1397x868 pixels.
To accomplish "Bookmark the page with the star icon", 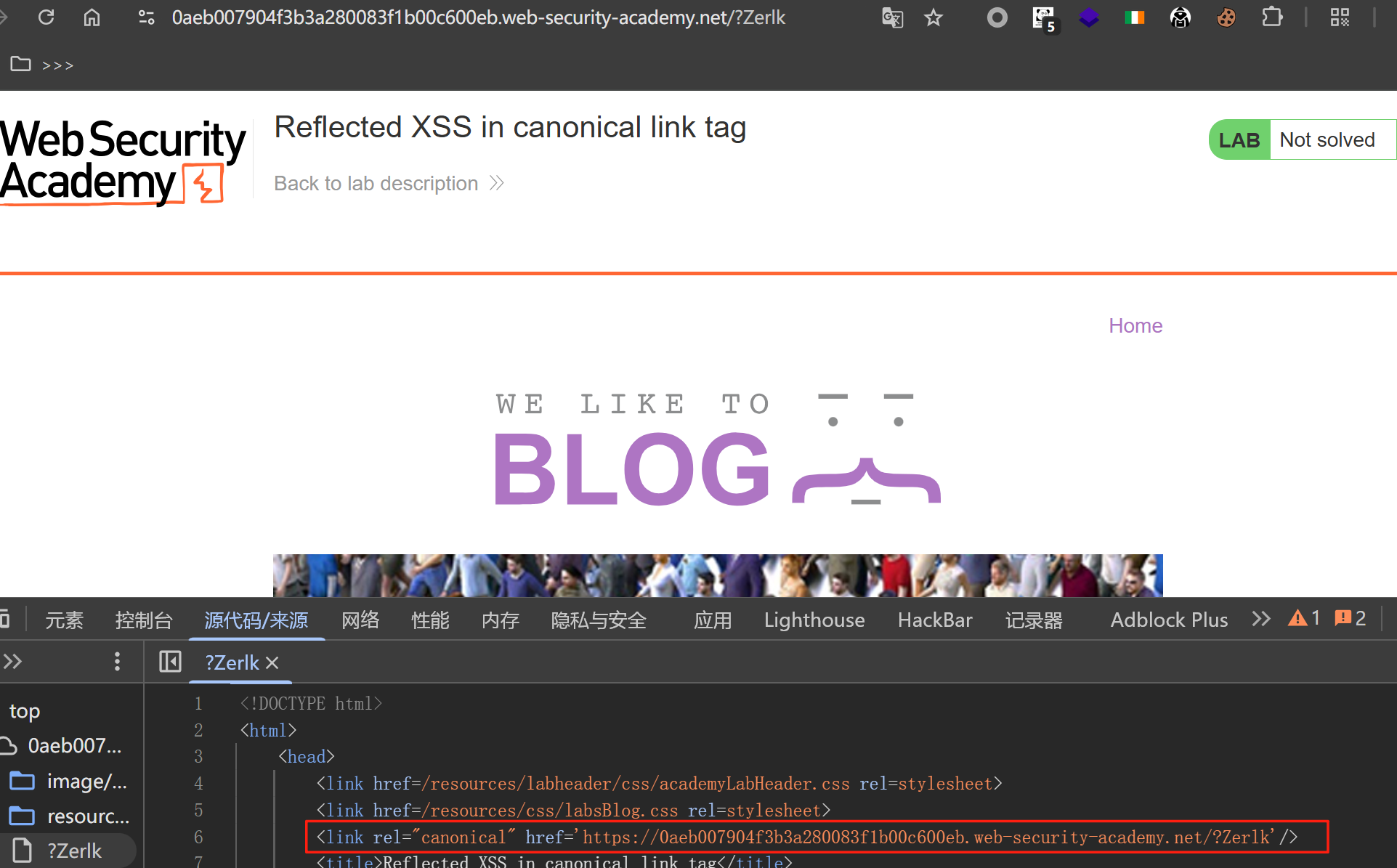I will point(933,17).
